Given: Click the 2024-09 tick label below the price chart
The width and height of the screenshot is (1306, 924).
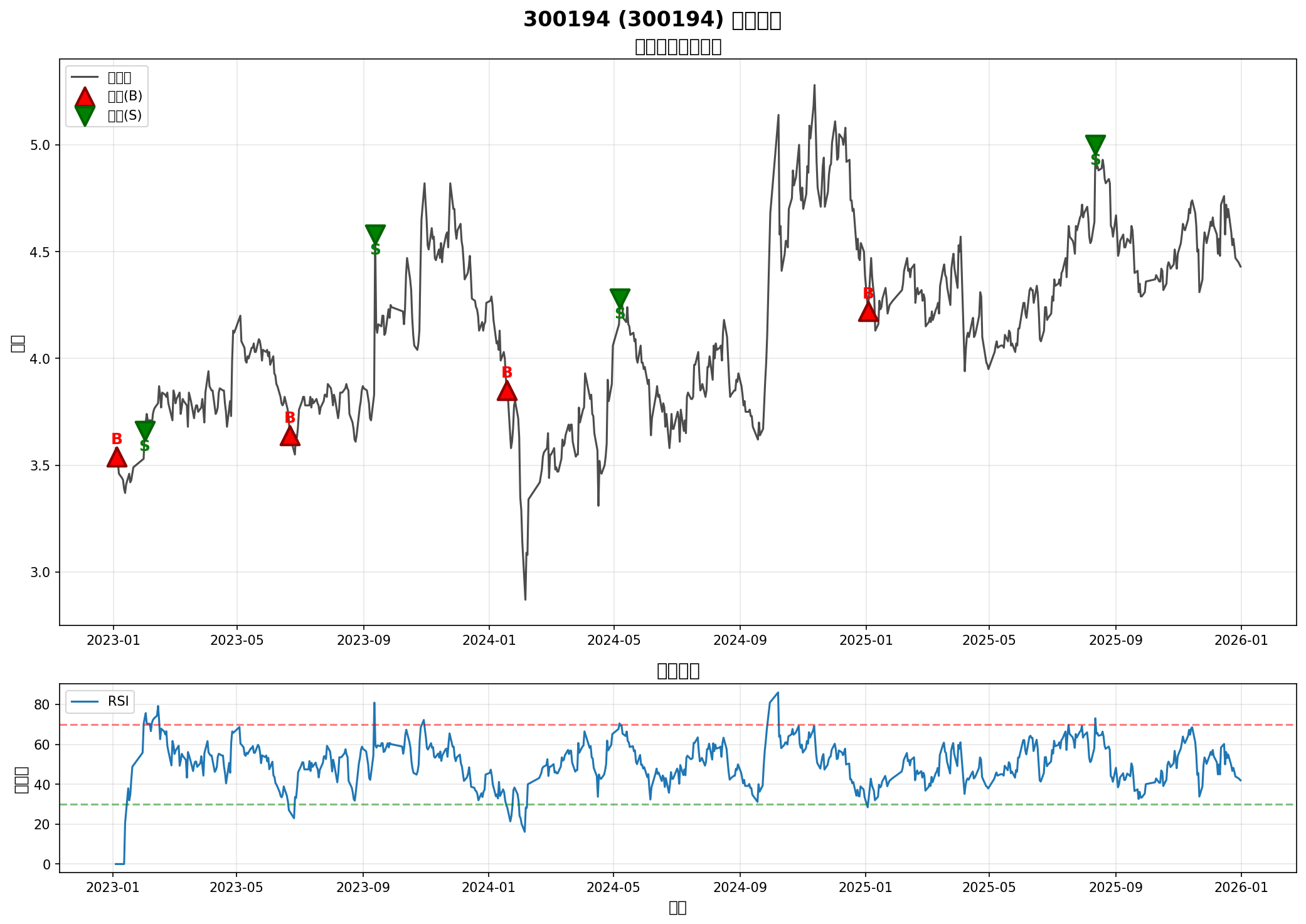Looking at the screenshot, I should [x=740, y=640].
